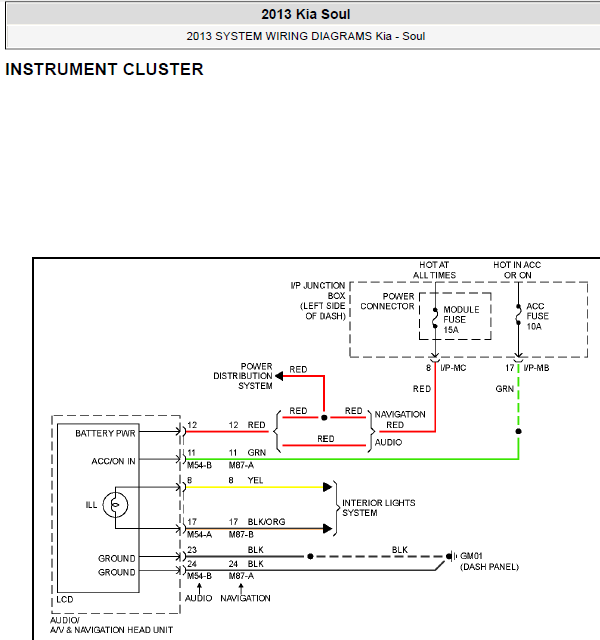Click the "I/P-MB" connector label
The height and width of the screenshot is (640, 600).
tap(536, 368)
